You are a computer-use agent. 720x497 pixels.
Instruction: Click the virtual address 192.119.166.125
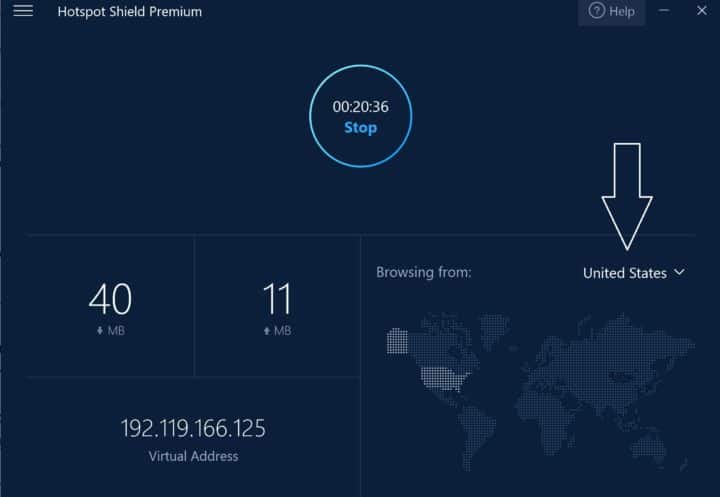193,428
